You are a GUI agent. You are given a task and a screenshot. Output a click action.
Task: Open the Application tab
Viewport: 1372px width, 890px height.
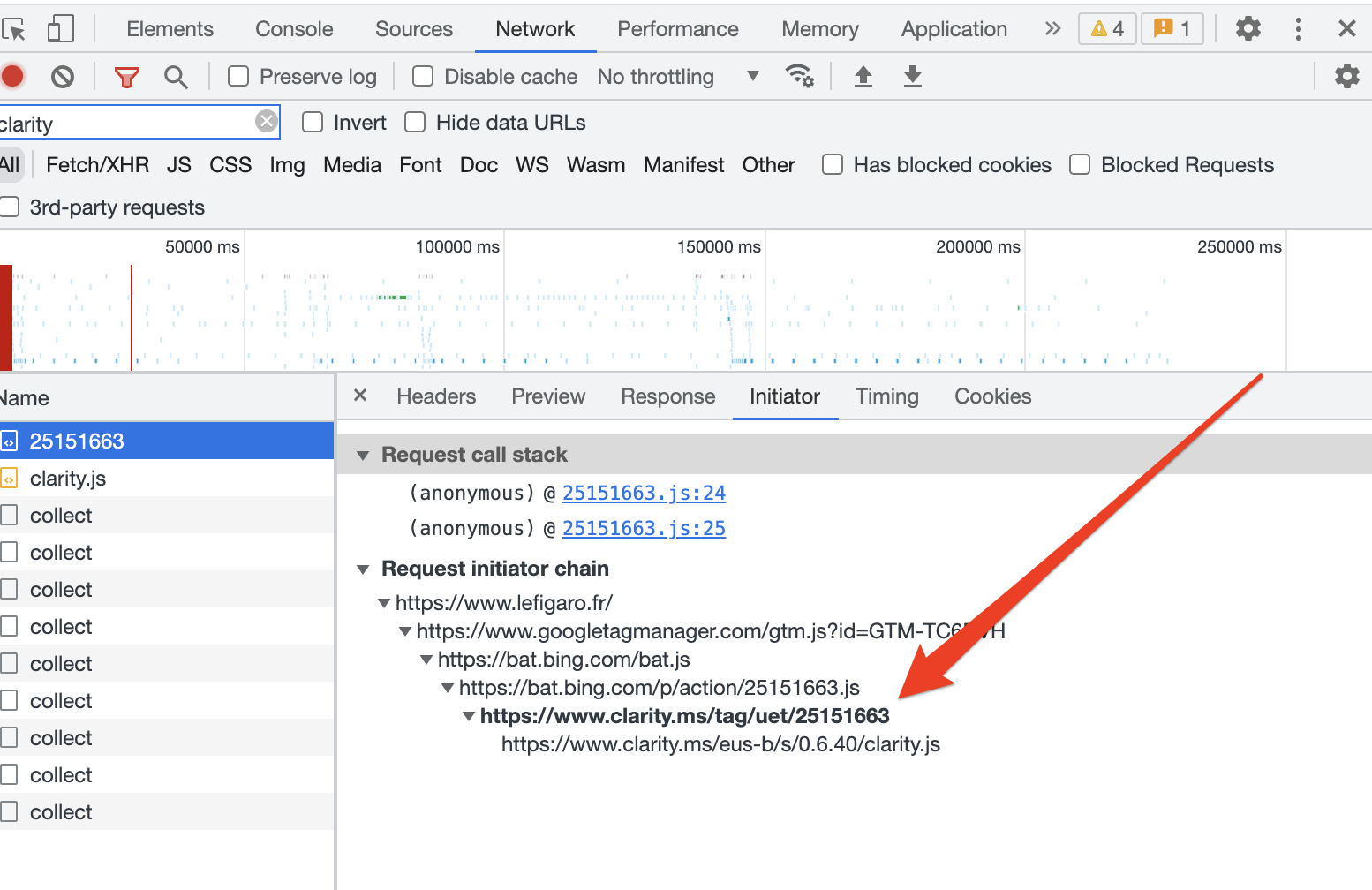pos(954,29)
